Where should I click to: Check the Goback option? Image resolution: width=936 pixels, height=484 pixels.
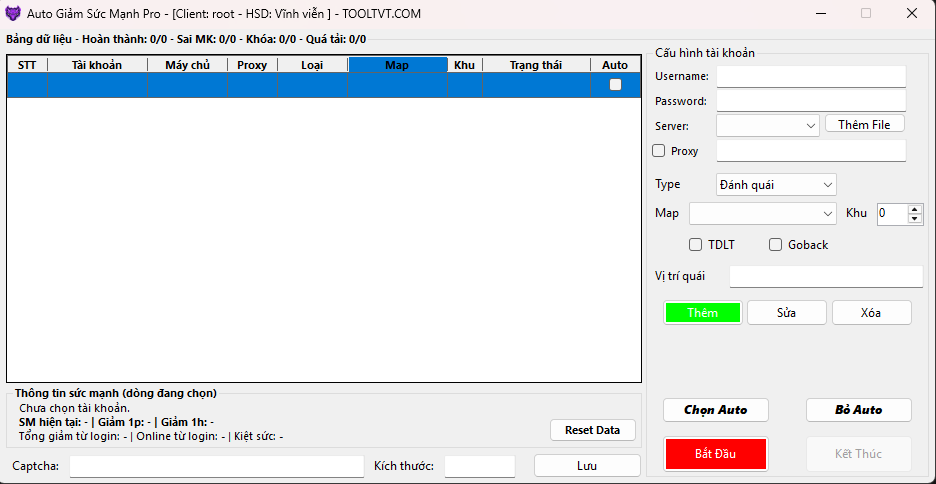[775, 245]
